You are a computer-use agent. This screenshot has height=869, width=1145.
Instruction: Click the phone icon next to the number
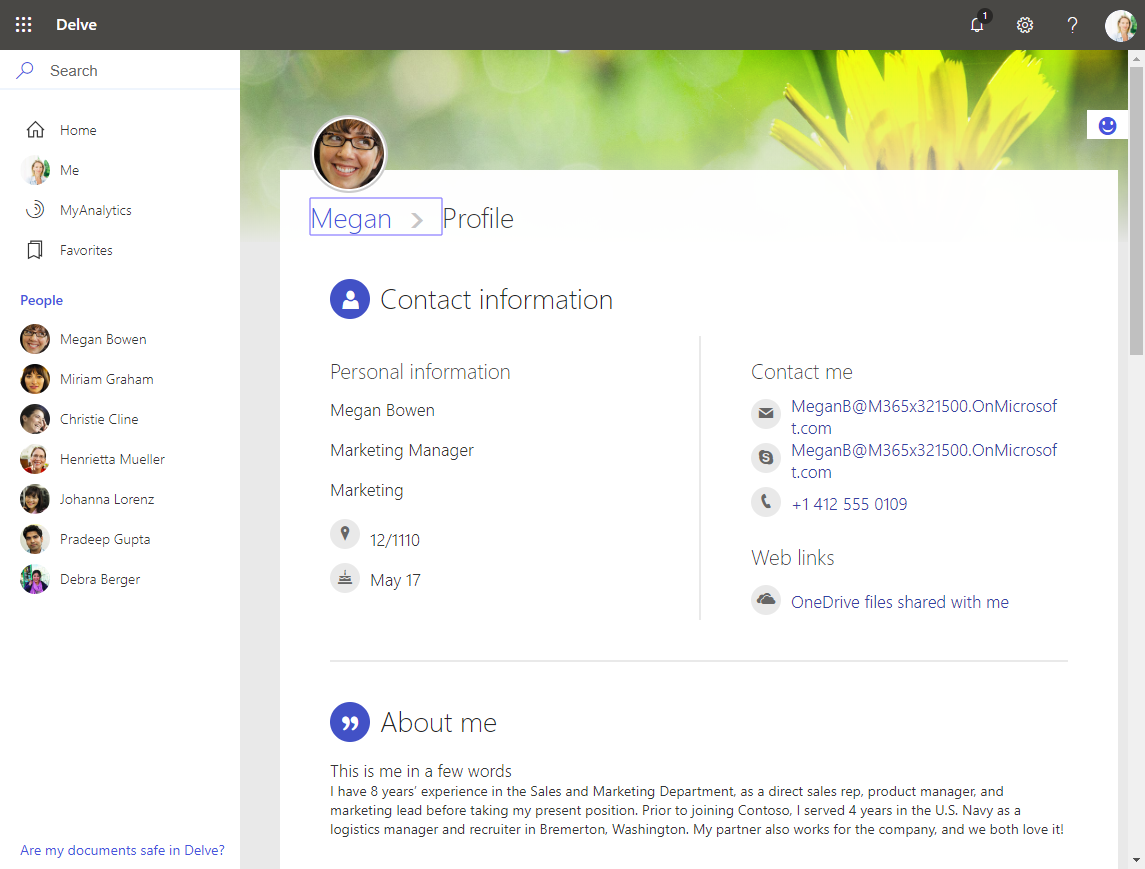click(765, 502)
